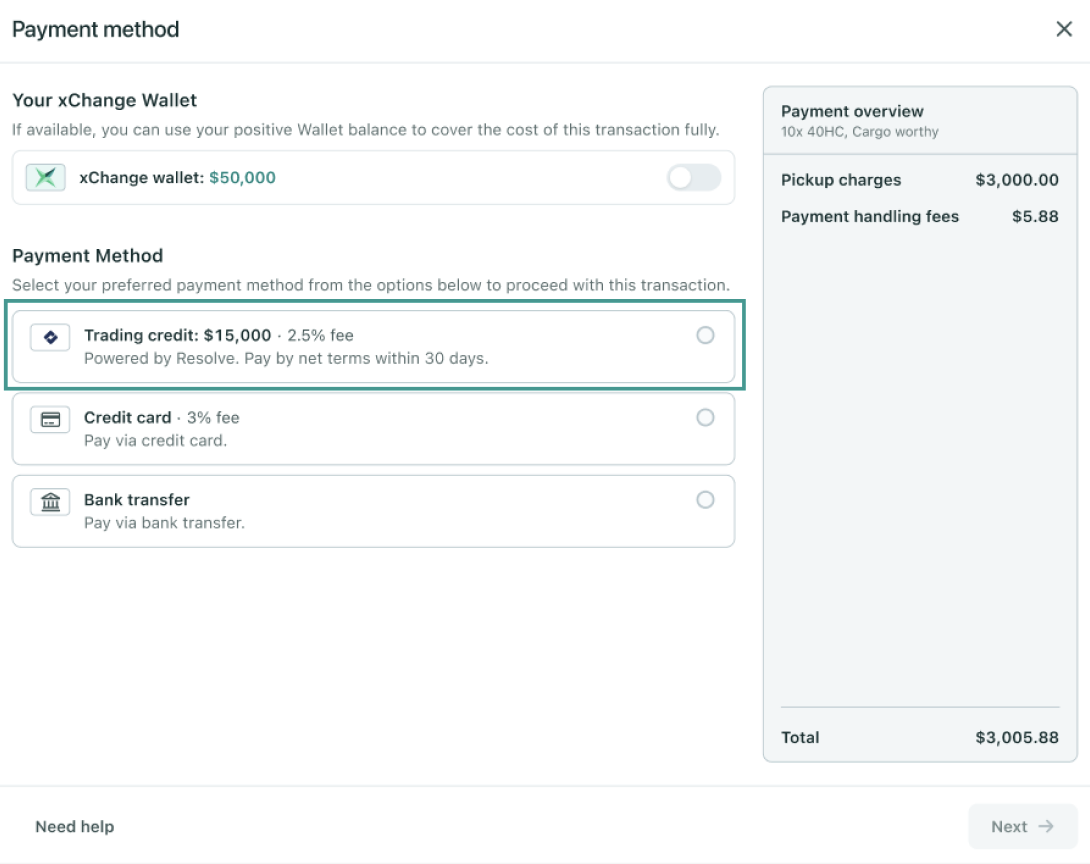Click the Total $3,005.88 amount

1016,737
